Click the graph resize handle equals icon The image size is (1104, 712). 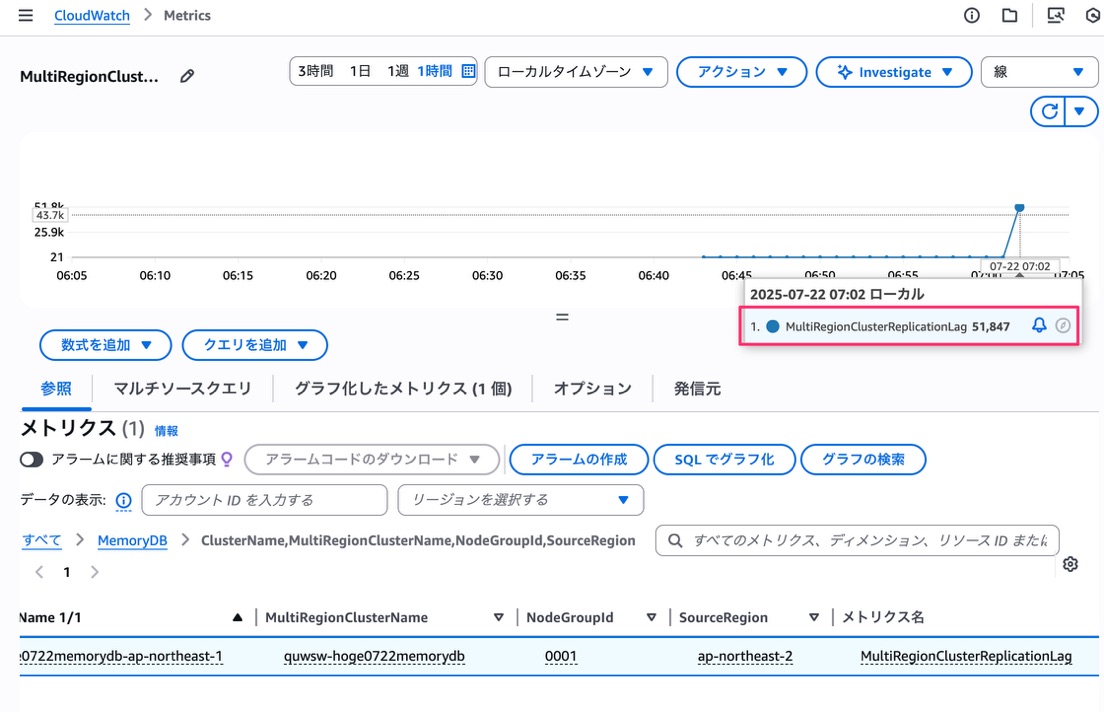562,317
